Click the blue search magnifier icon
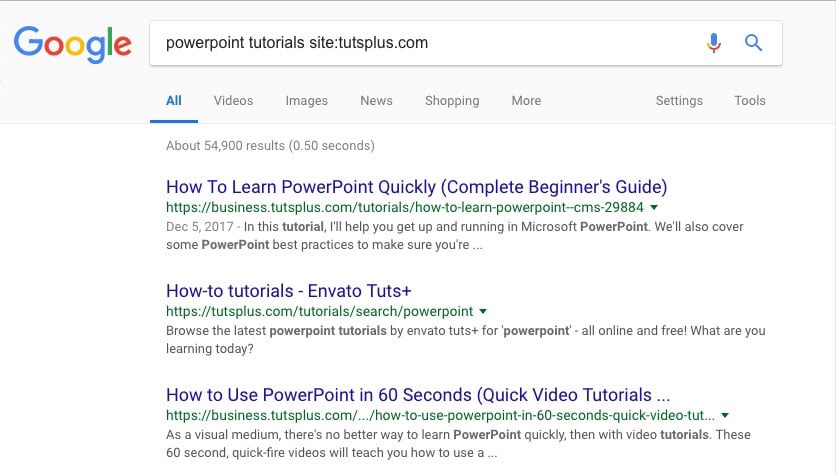The image size is (836, 474). coord(753,42)
